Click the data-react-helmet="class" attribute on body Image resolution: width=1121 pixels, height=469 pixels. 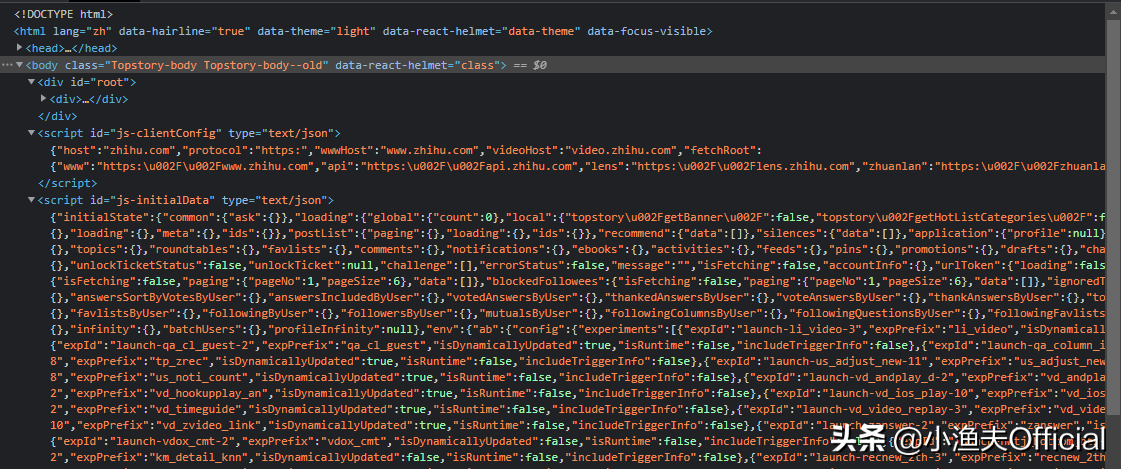(416, 65)
